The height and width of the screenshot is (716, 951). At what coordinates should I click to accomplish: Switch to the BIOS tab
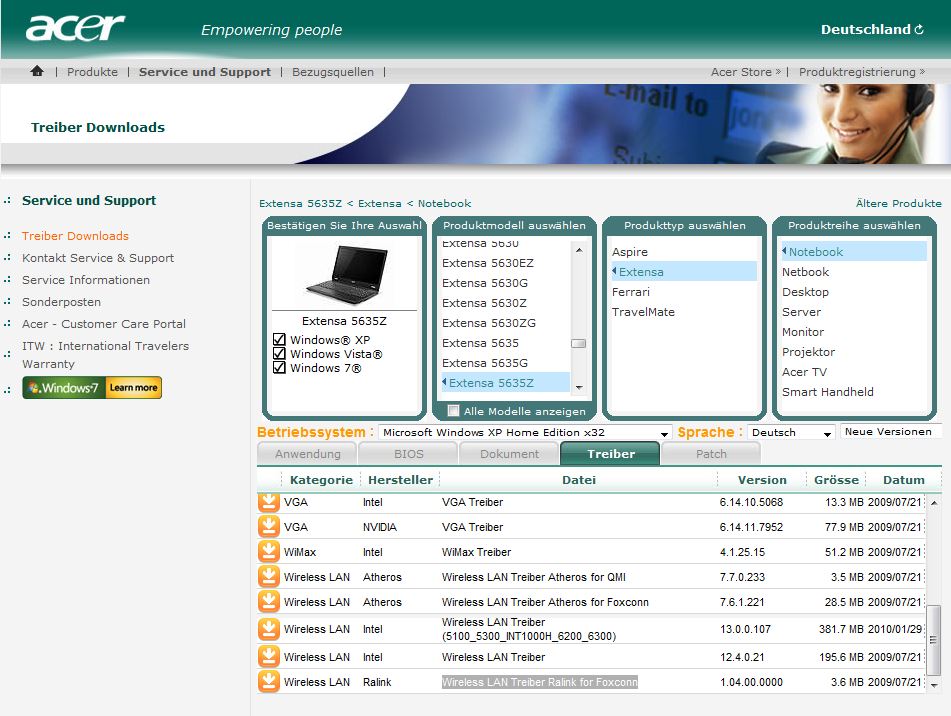tap(408, 453)
